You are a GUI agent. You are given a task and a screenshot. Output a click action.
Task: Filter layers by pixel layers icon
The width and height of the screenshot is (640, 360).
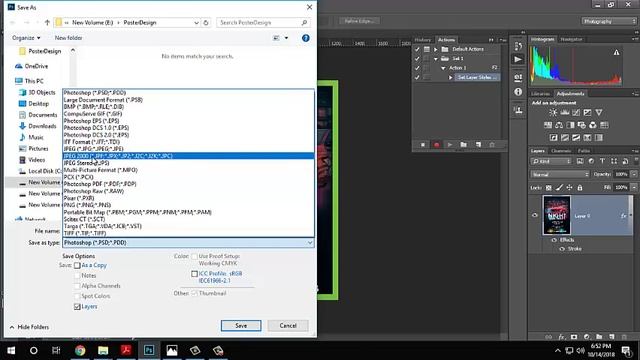[x=580, y=161]
